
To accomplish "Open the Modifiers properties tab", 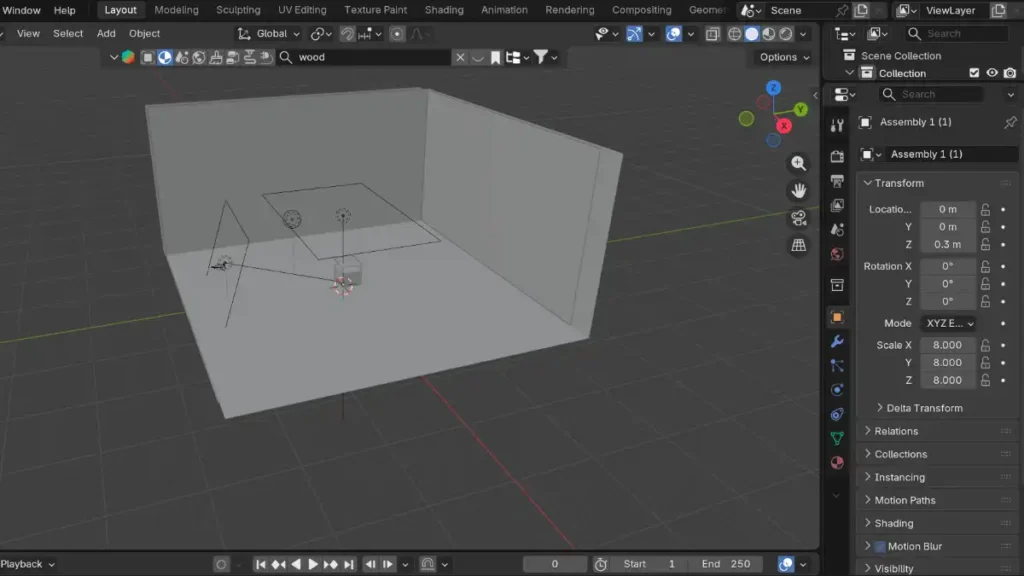I will coord(837,342).
